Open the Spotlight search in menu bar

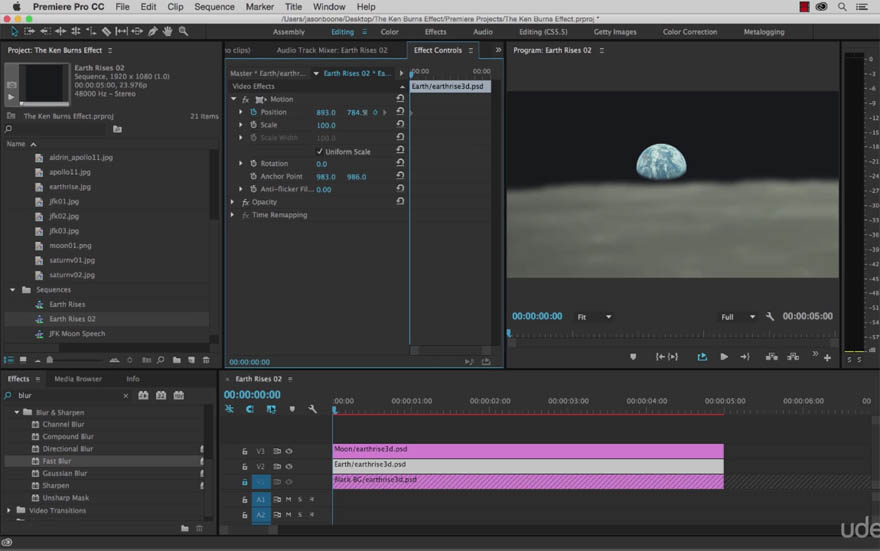pyautogui.click(x=842, y=7)
